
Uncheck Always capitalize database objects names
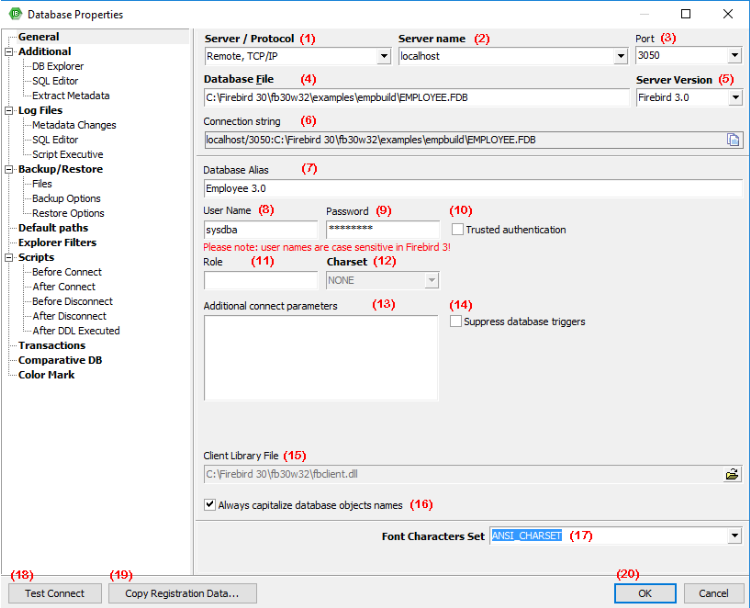point(210,505)
